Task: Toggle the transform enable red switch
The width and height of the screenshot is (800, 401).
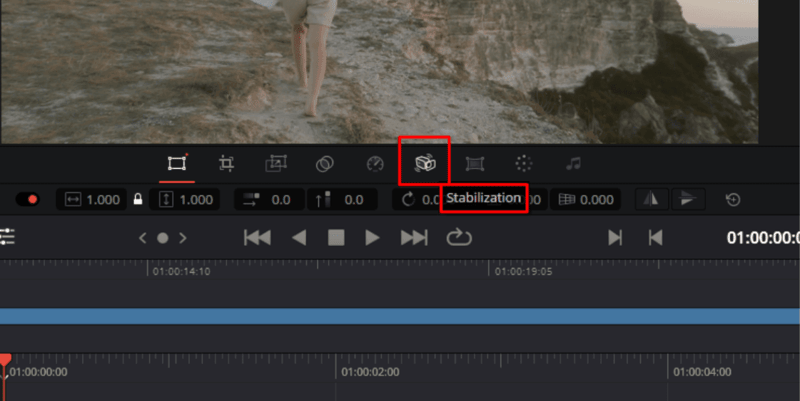Action: (x=28, y=199)
